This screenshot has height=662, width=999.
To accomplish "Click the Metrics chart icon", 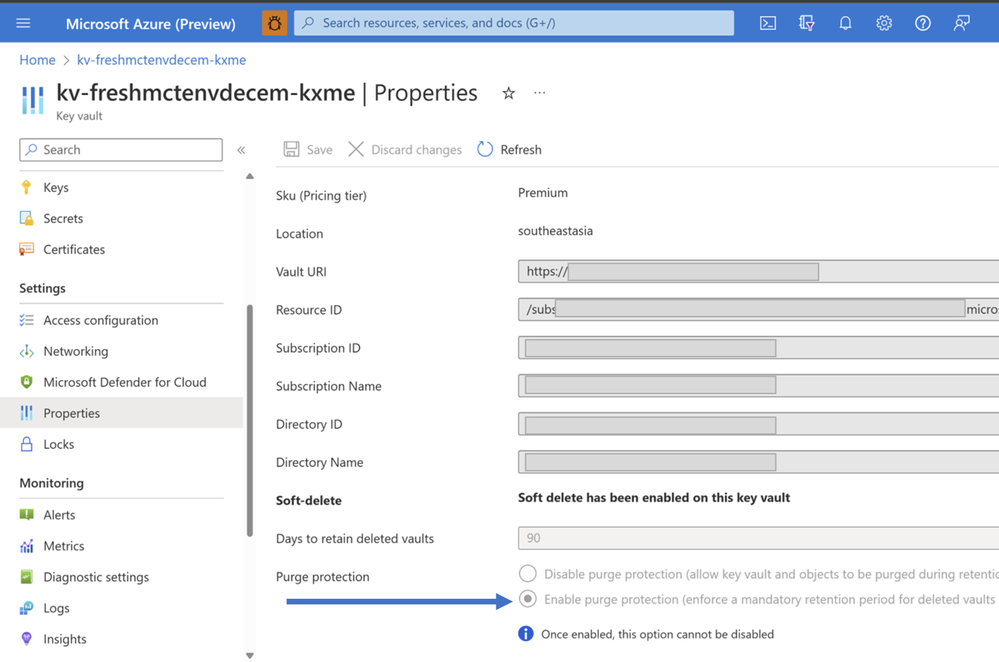I will pos(26,546).
